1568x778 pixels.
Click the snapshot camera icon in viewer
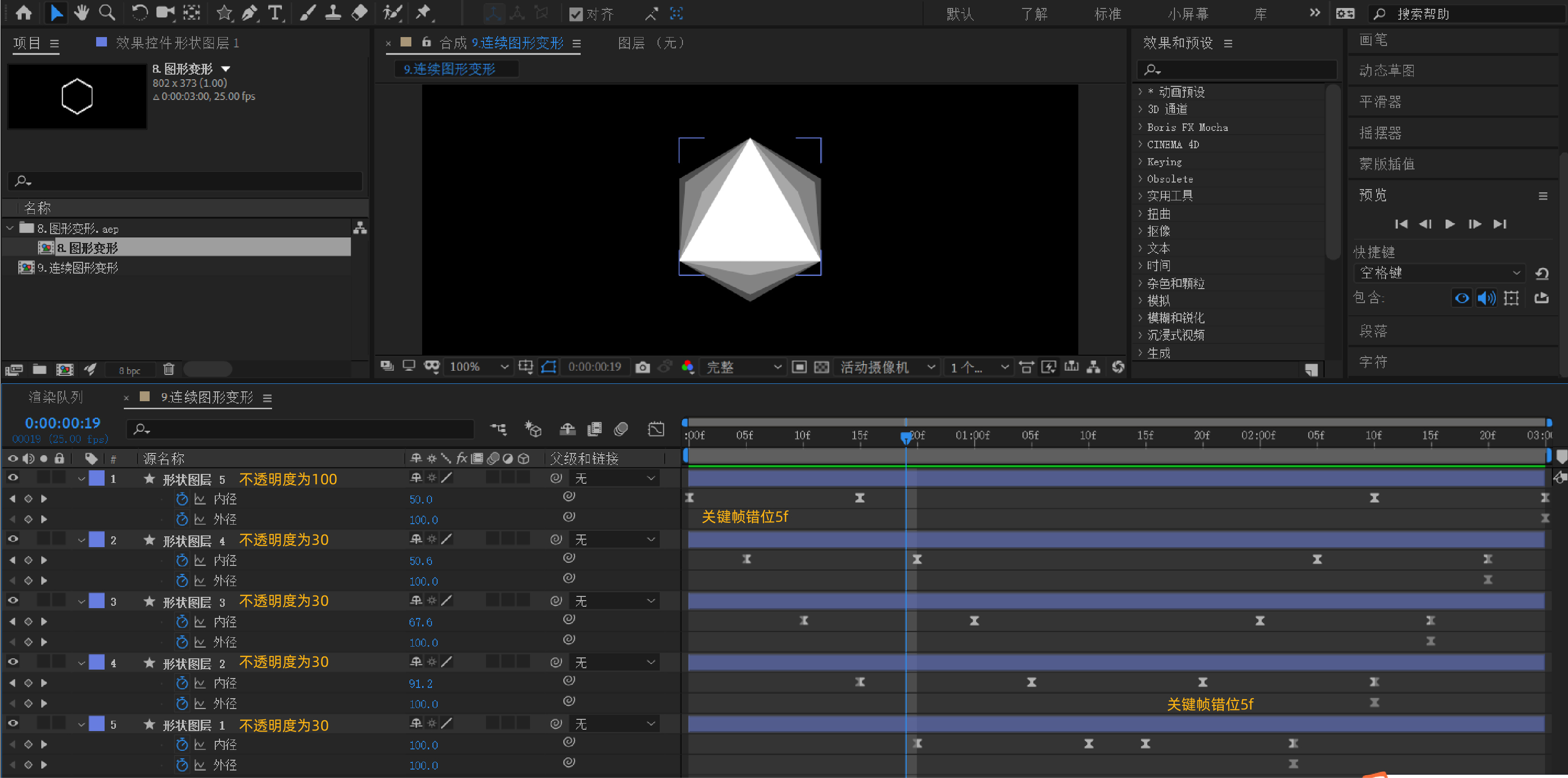click(x=642, y=367)
